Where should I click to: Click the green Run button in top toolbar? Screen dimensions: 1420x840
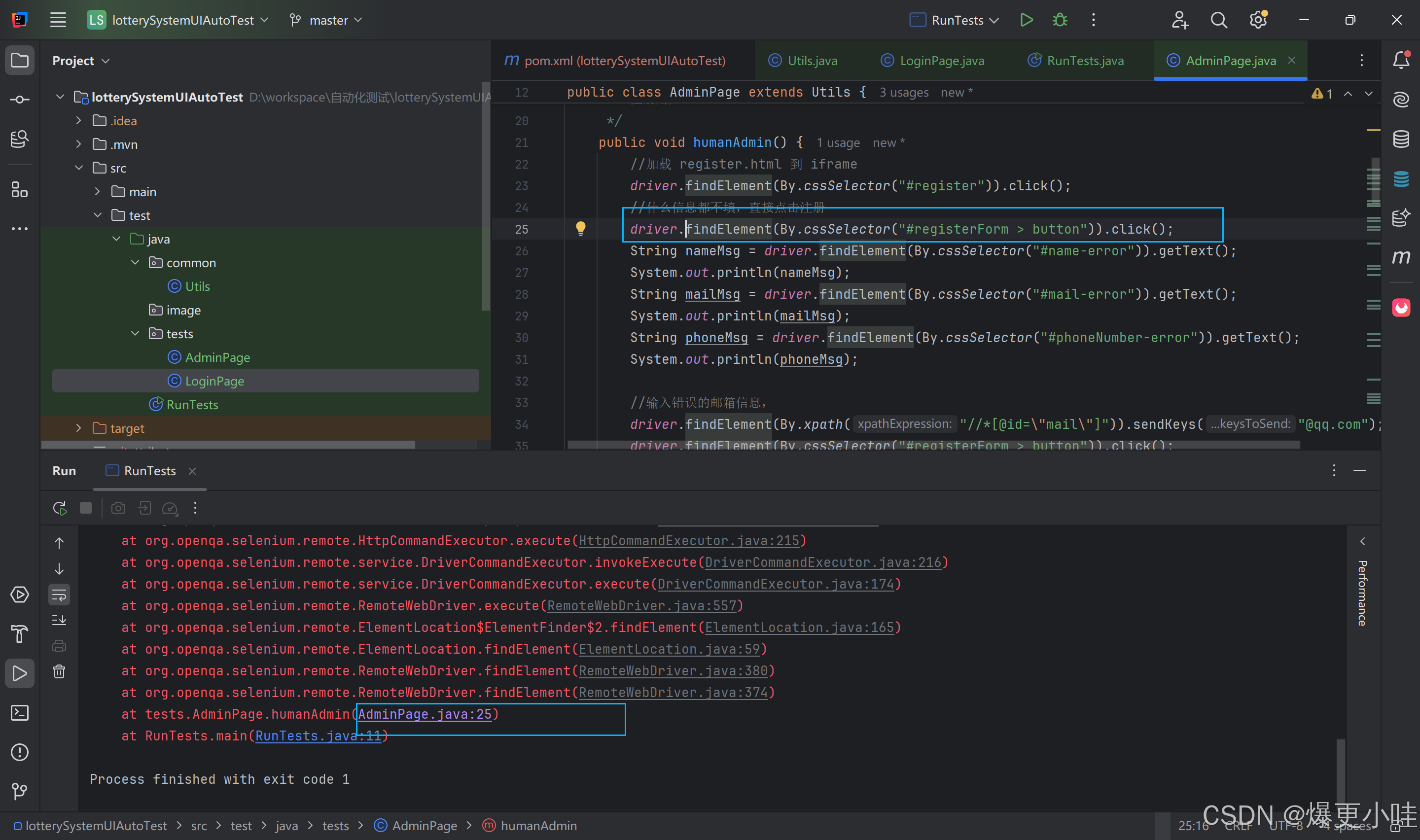[x=1026, y=20]
